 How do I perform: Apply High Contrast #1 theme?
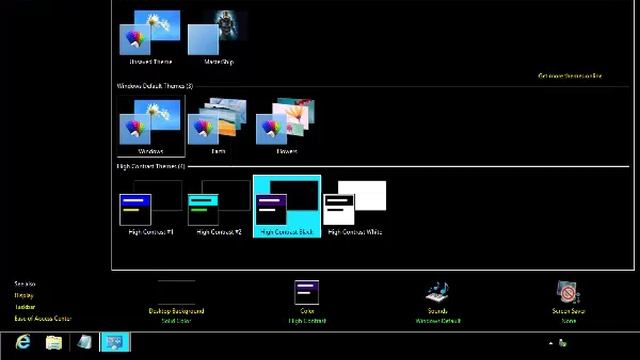[151, 207]
